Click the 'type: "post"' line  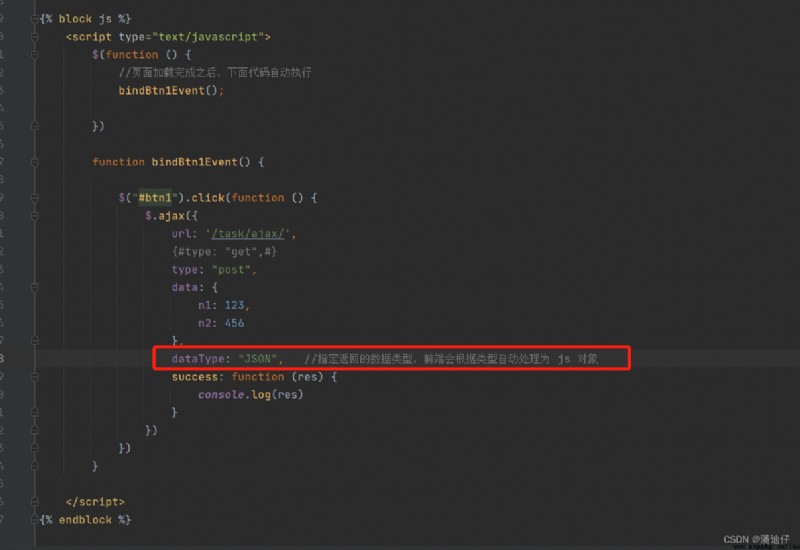click(214, 269)
